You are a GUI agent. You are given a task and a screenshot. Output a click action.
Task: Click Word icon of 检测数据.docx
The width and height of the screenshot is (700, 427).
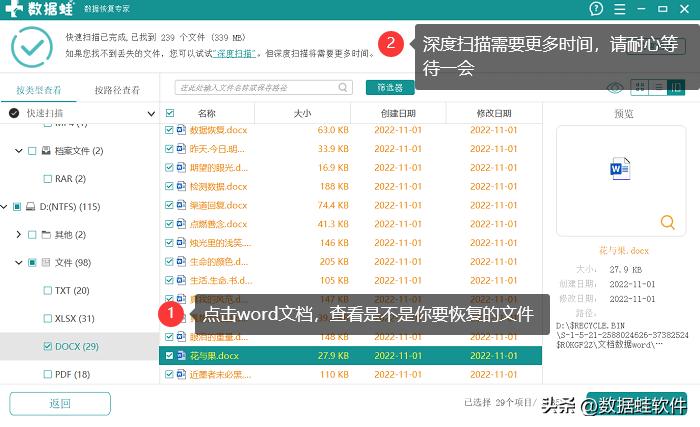(x=181, y=186)
